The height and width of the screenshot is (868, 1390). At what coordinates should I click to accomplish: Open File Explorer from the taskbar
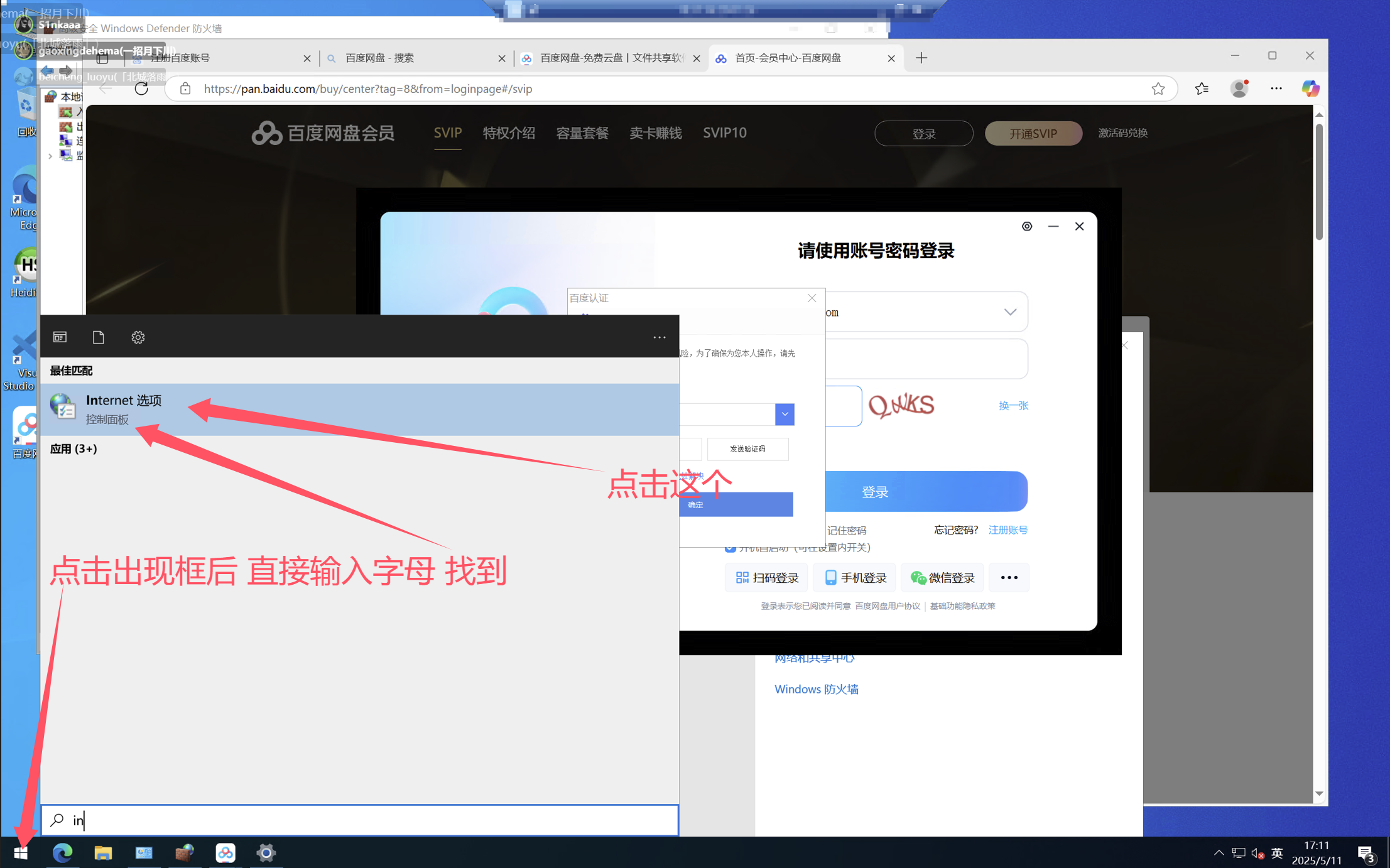(x=103, y=852)
